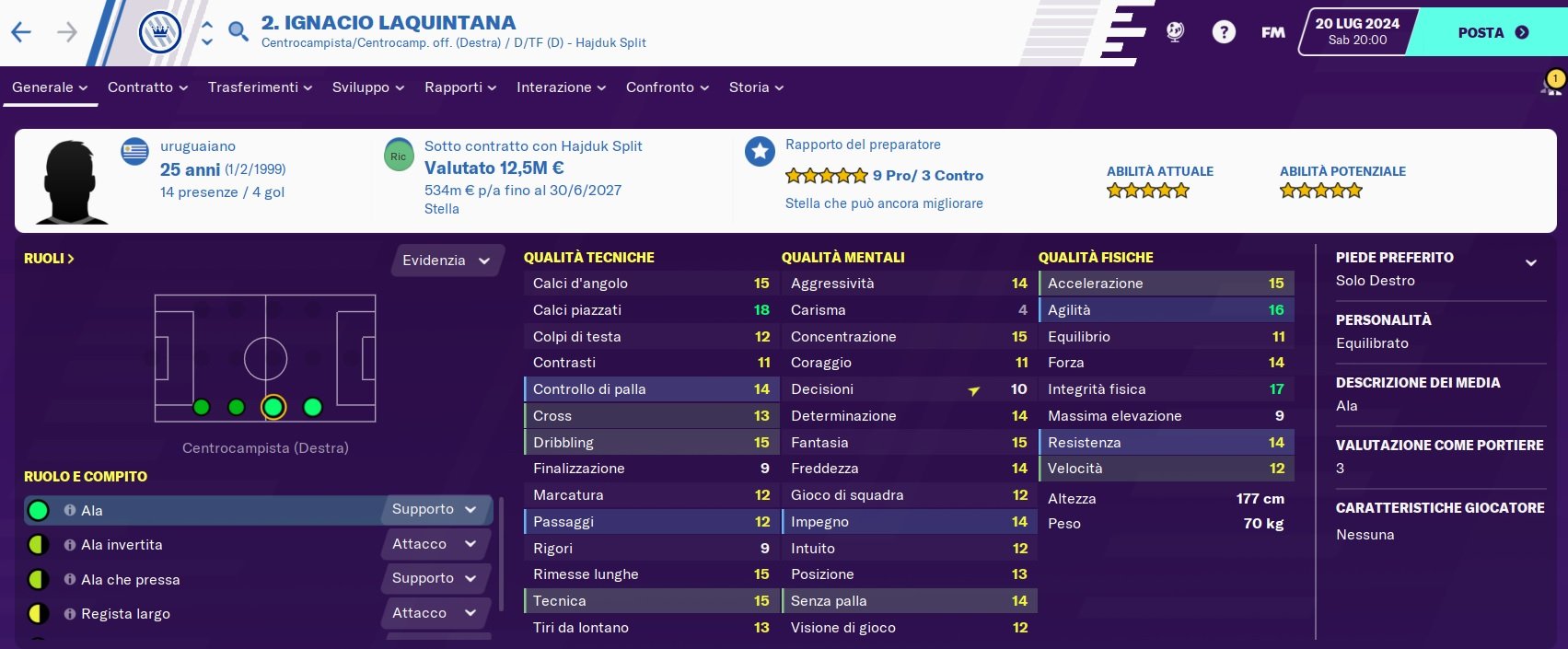Select the highlighted Centrocampista (Destra) pitch dot
This screenshot has width=1568, height=649.
click(x=273, y=407)
